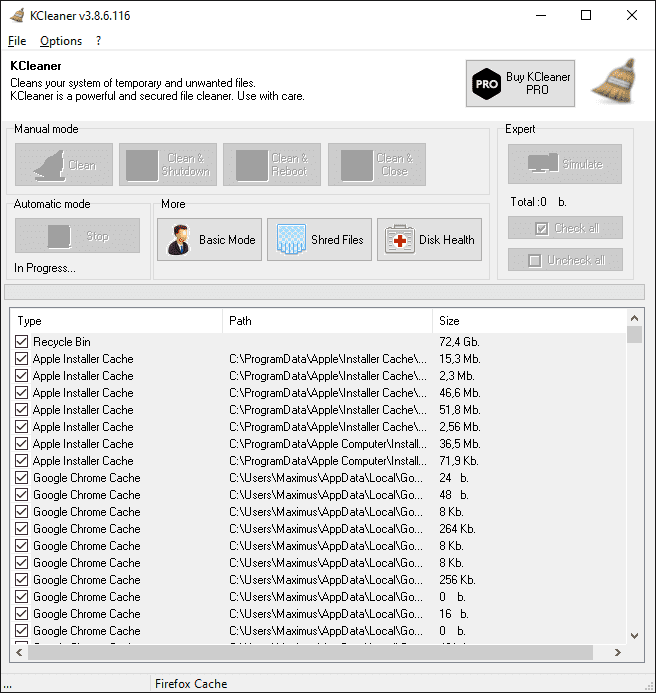Select the Google Chrome Cache 48 b. row
Viewport: 656px width, 693px height.
tap(320, 495)
